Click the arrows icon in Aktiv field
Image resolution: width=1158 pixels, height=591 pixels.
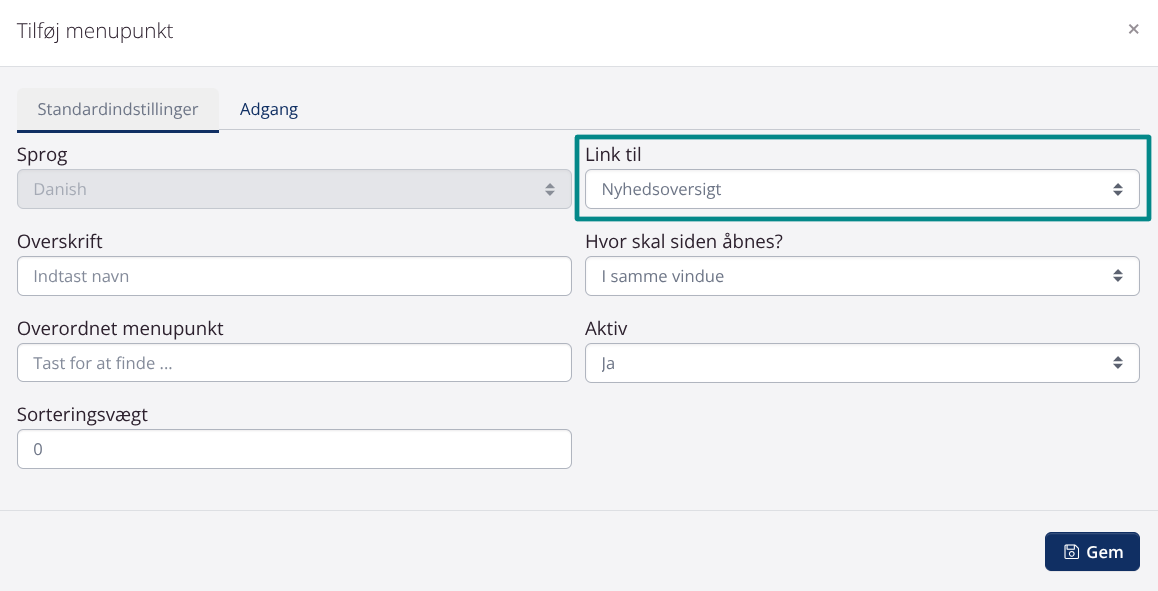pyautogui.click(x=1117, y=363)
